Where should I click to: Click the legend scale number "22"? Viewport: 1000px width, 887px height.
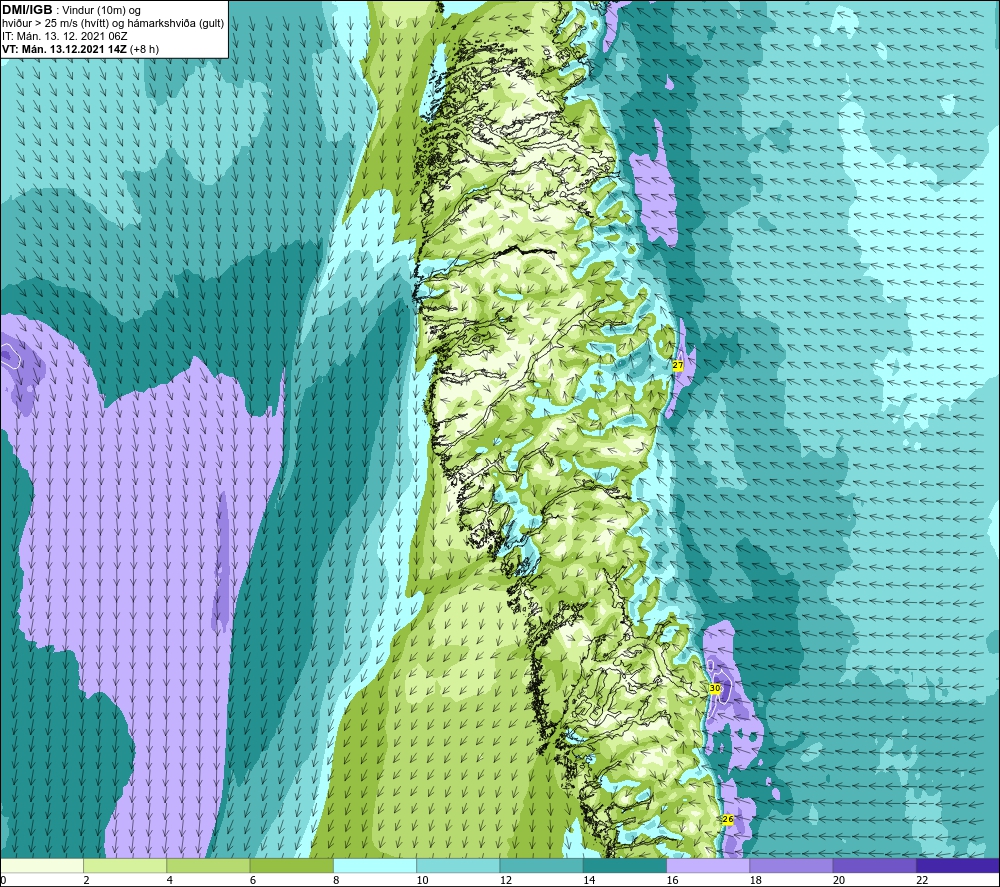(x=922, y=880)
